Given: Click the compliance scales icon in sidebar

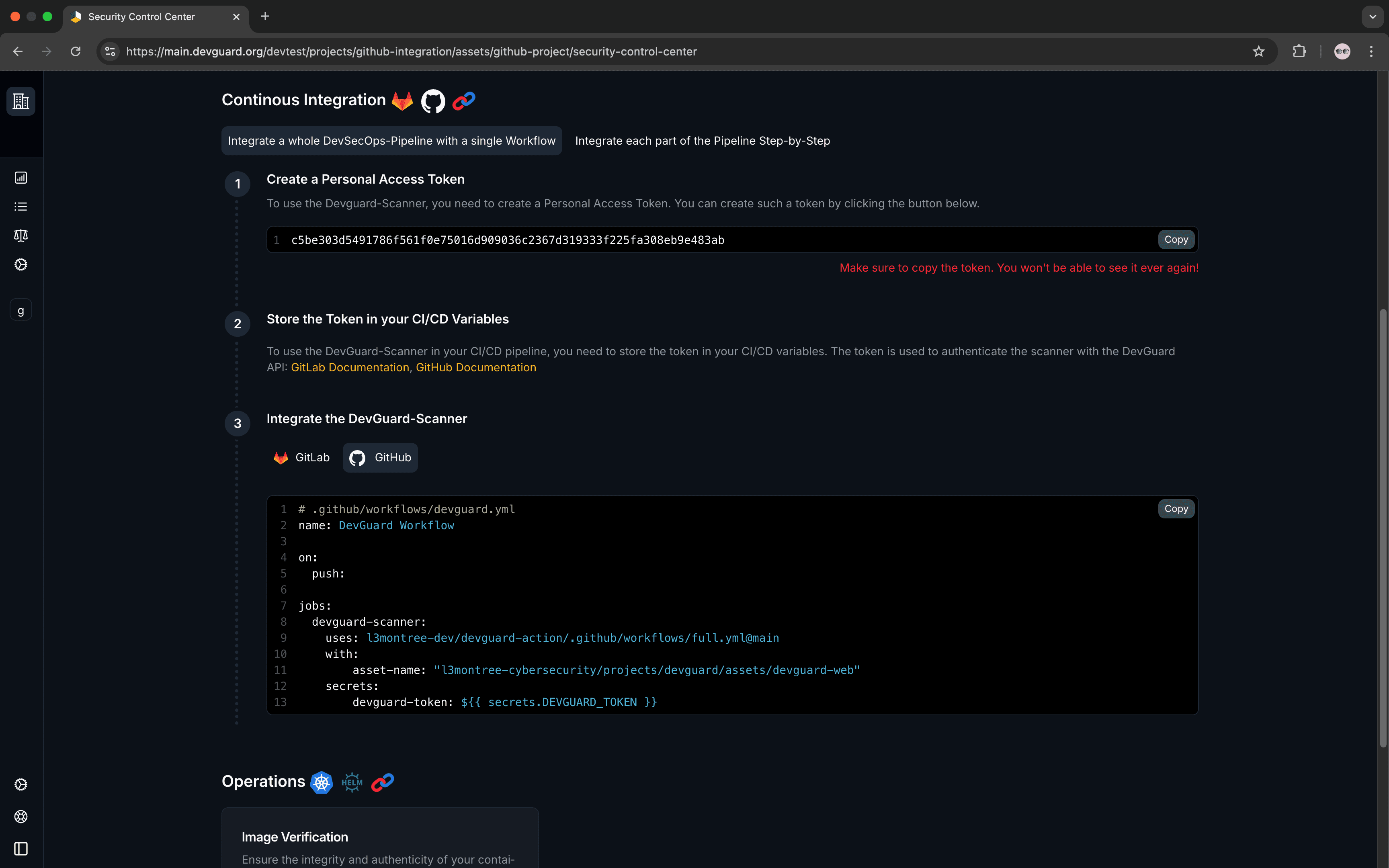Looking at the screenshot, I should point(20,235).
